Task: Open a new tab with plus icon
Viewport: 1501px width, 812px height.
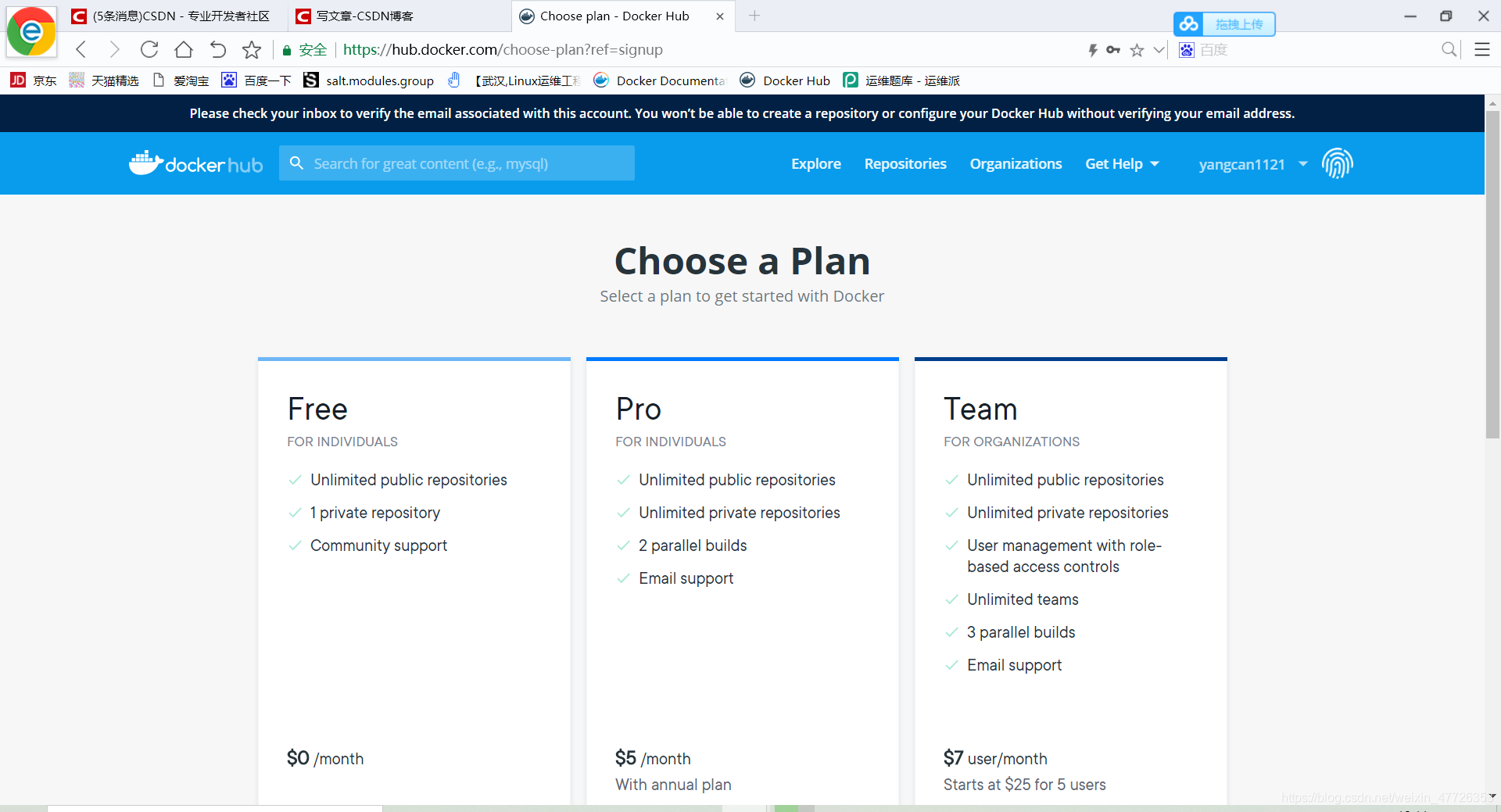Action: pyautogui.click(x=754, y=16)
